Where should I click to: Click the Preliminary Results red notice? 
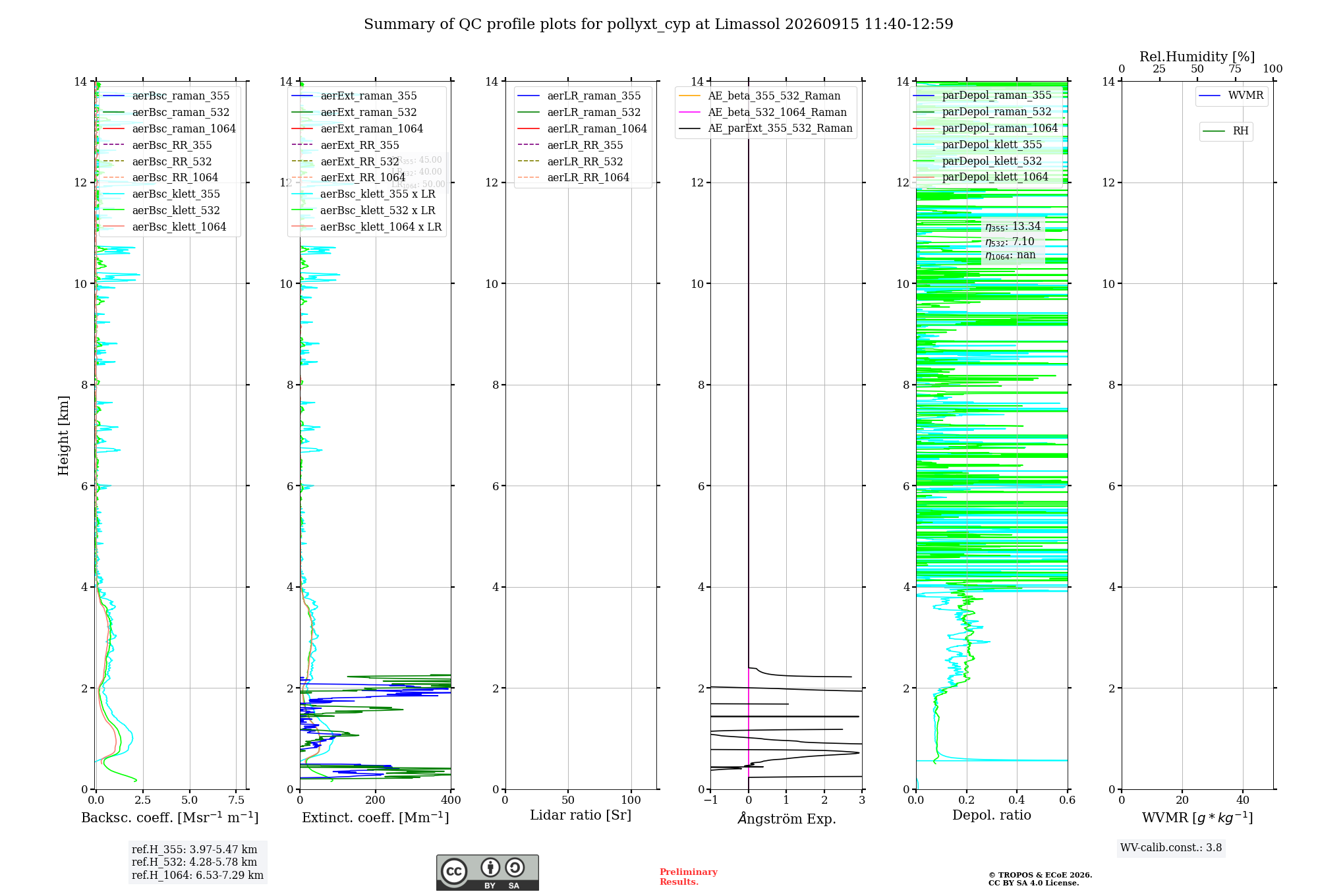689,877
